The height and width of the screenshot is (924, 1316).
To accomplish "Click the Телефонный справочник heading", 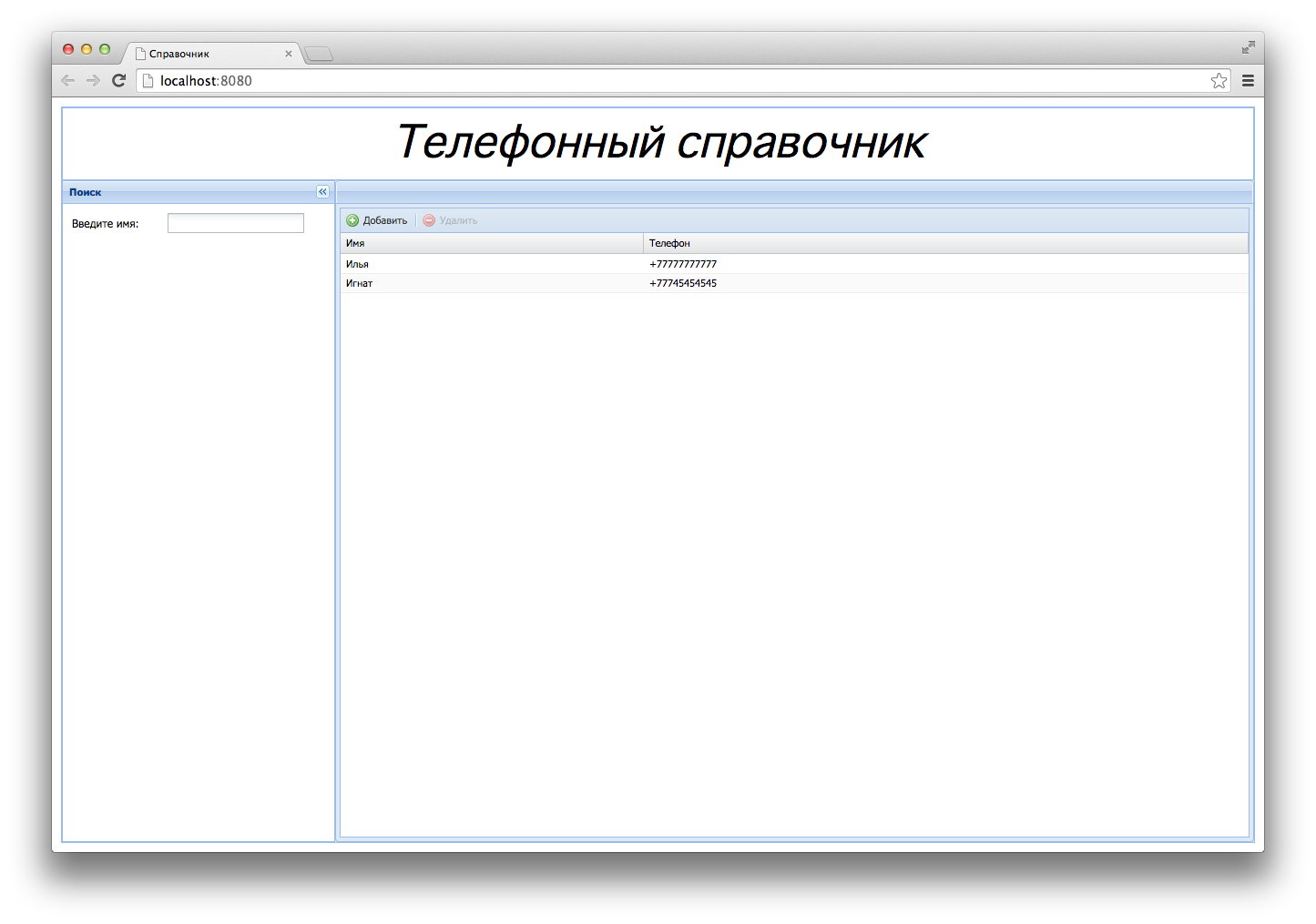I will [x=661, y=143].
